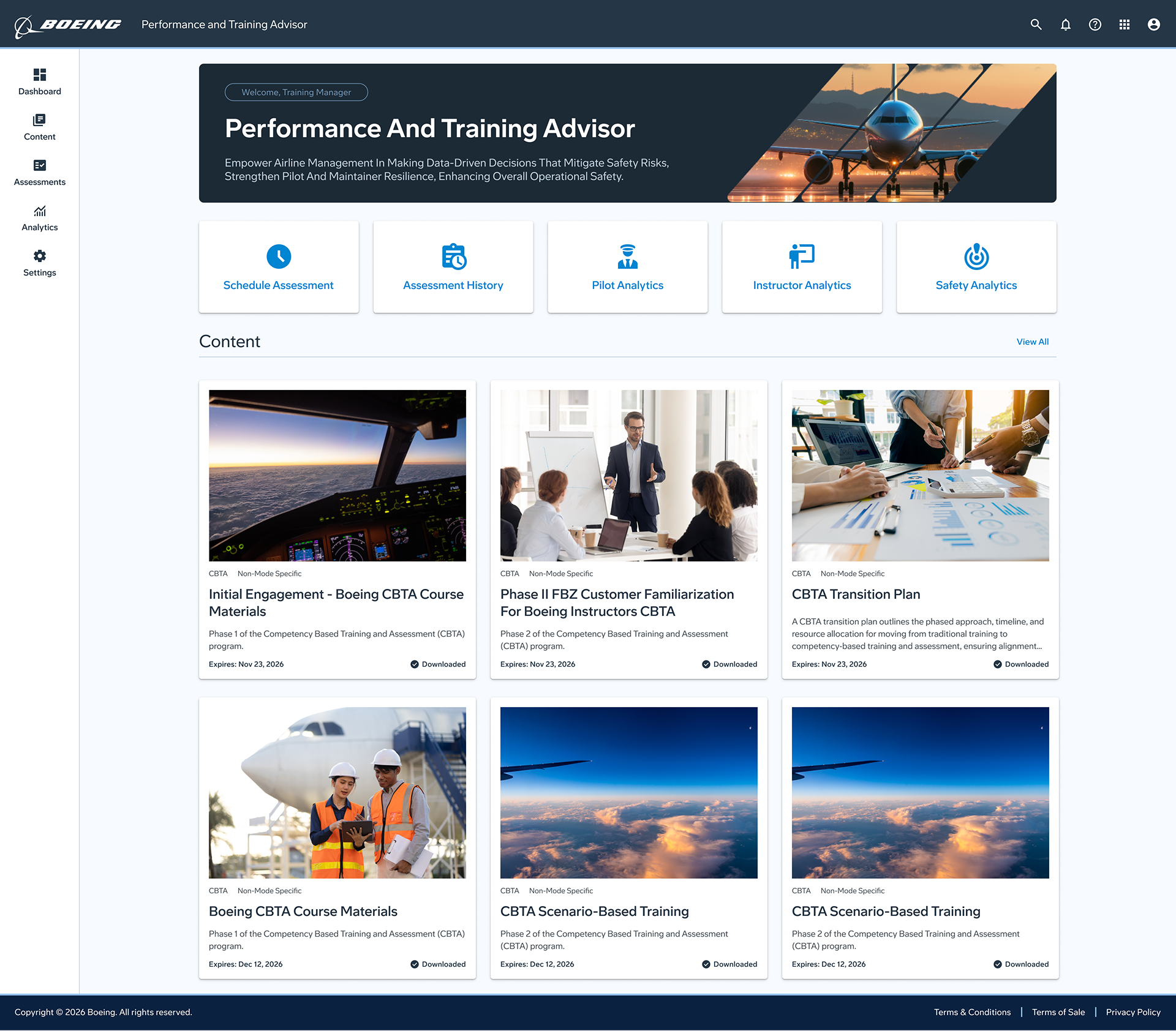This screenshot has width=1176, height=1031.
Task: Open 'CBTA Transition Plan' title
Action: tap(856, 594)
